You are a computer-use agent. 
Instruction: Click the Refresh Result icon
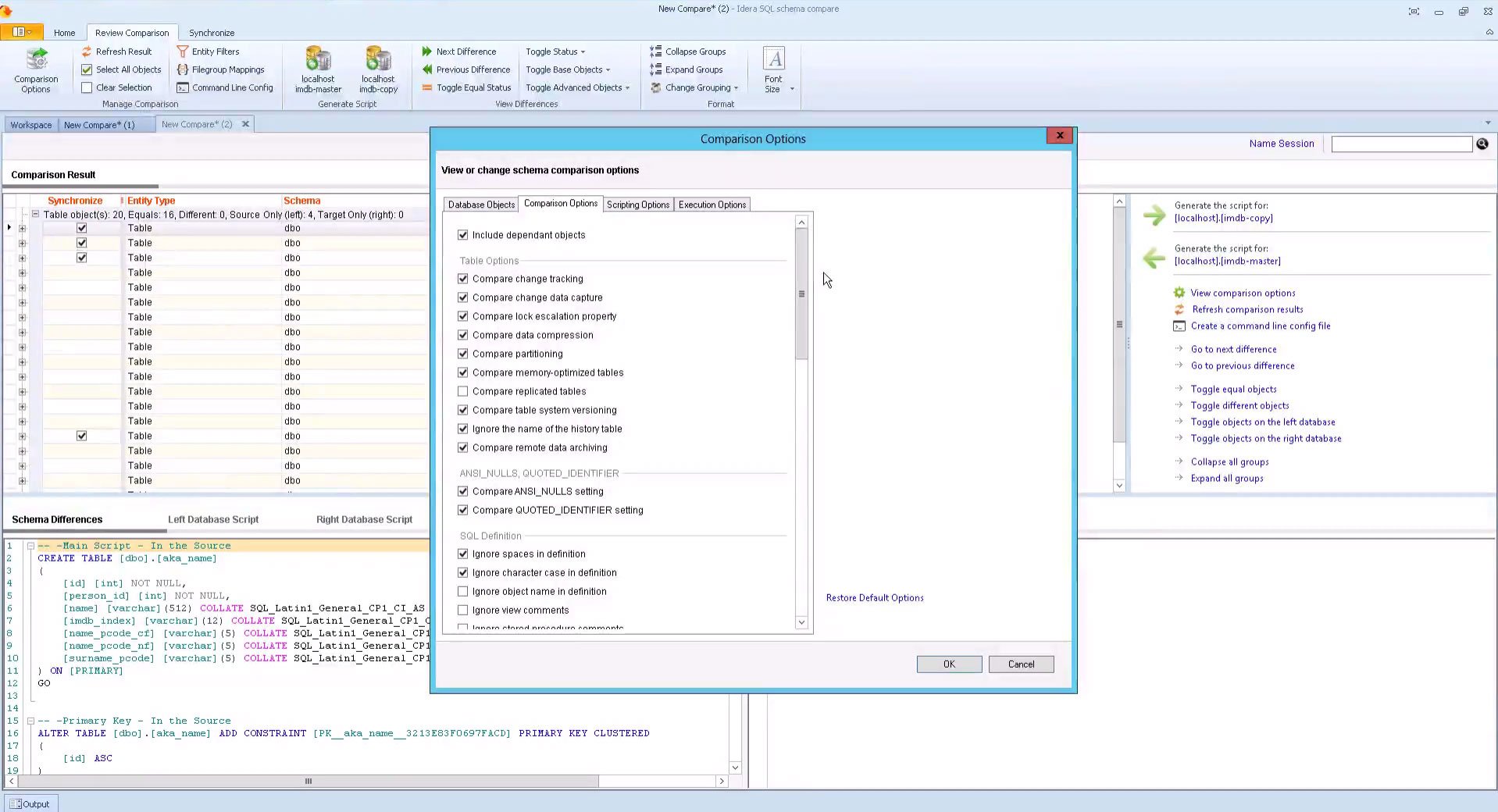(x=87, y=52)
